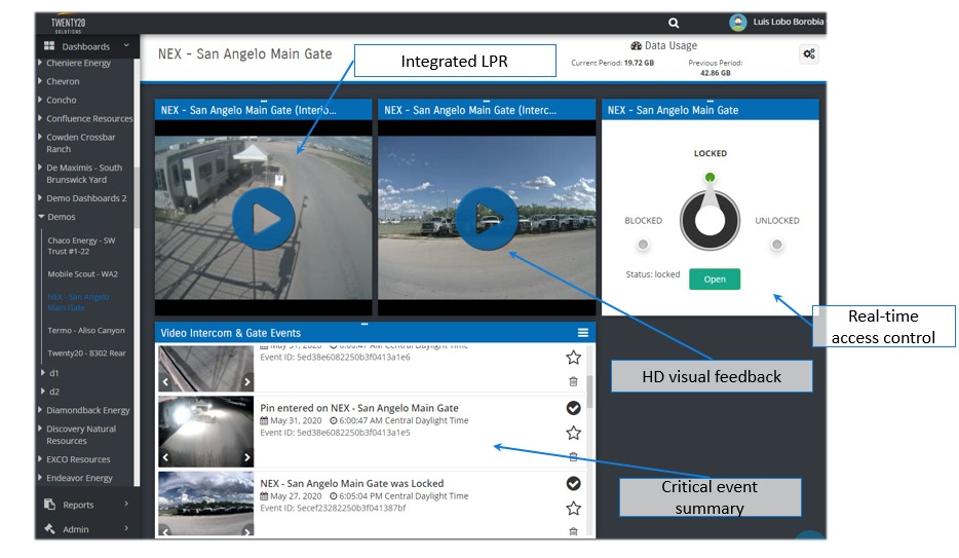Expand the Concho tree node
The height and width of the screenshot is (558, 959).
point(40,99)
